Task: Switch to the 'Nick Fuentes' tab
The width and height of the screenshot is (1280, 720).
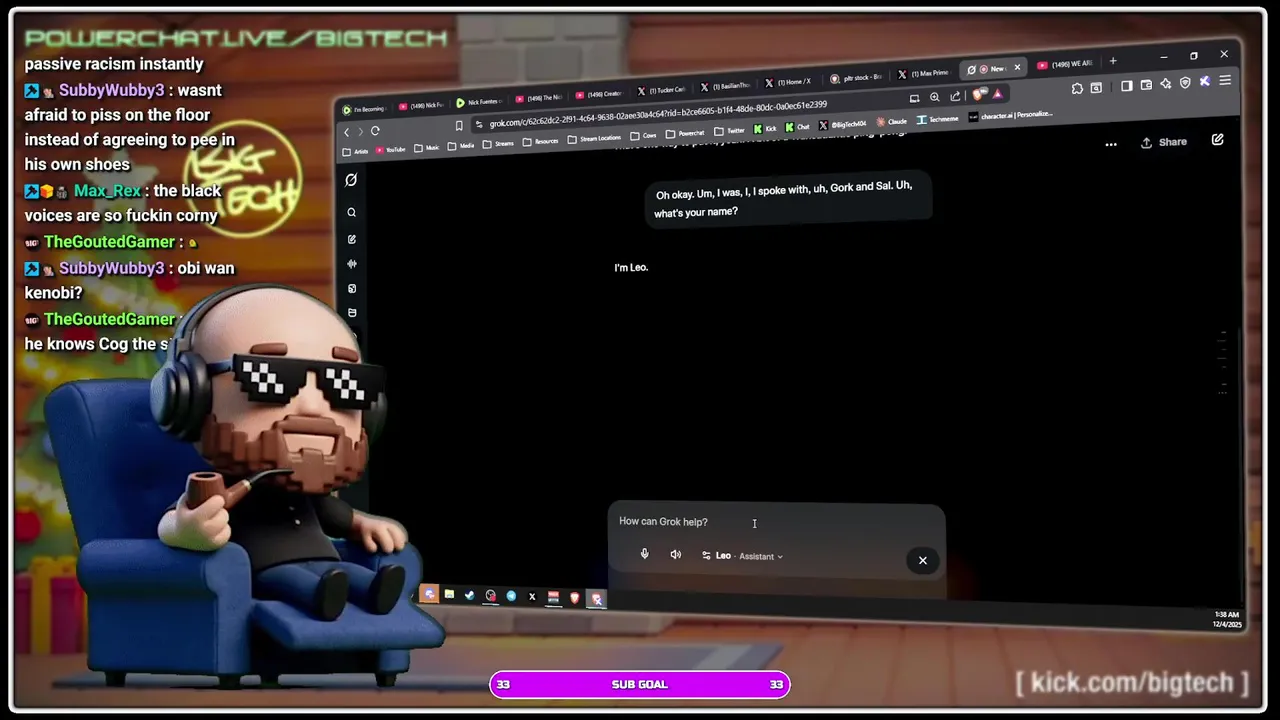Action: point(480,102)
